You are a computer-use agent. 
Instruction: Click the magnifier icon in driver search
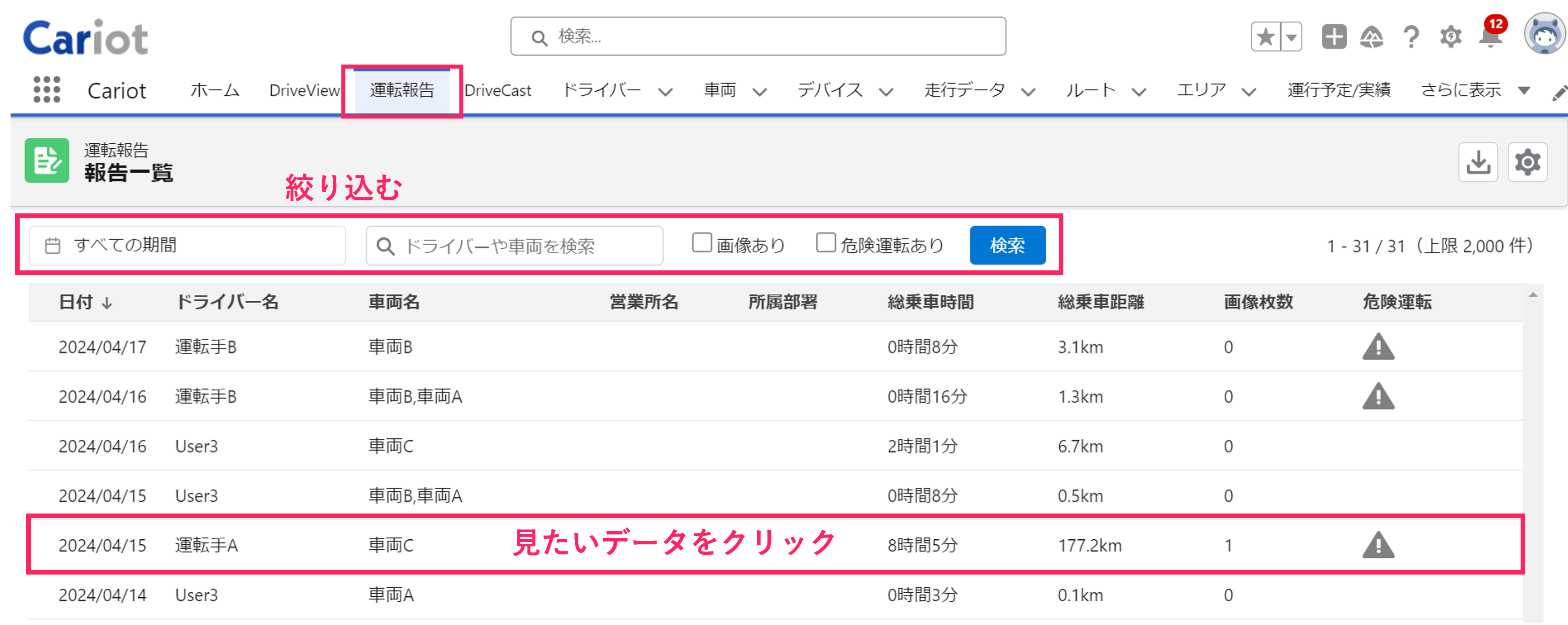tap(385, 246)
